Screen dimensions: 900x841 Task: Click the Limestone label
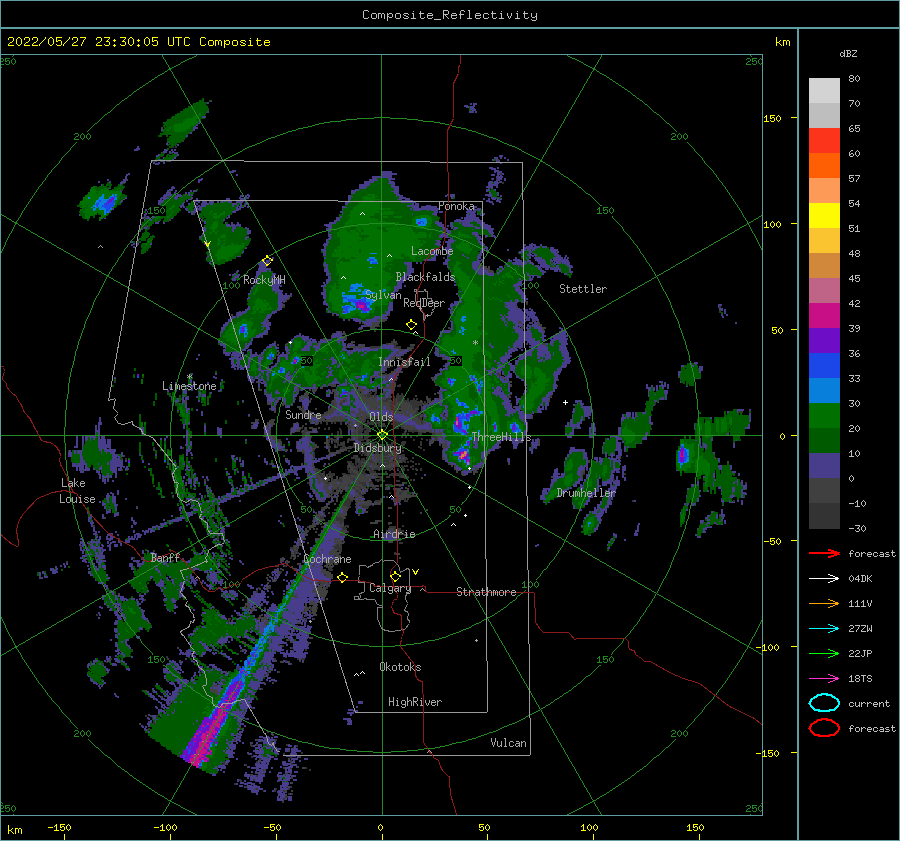tap(189, 386)
